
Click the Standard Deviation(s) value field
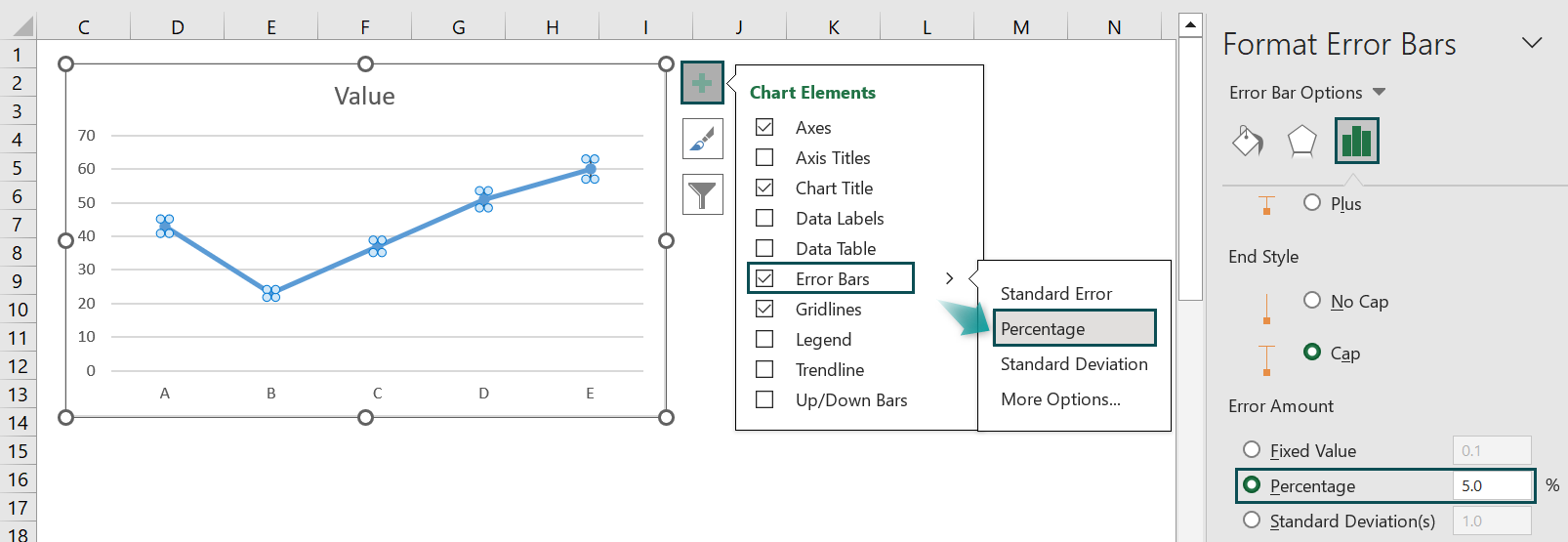pos(1492,521)
